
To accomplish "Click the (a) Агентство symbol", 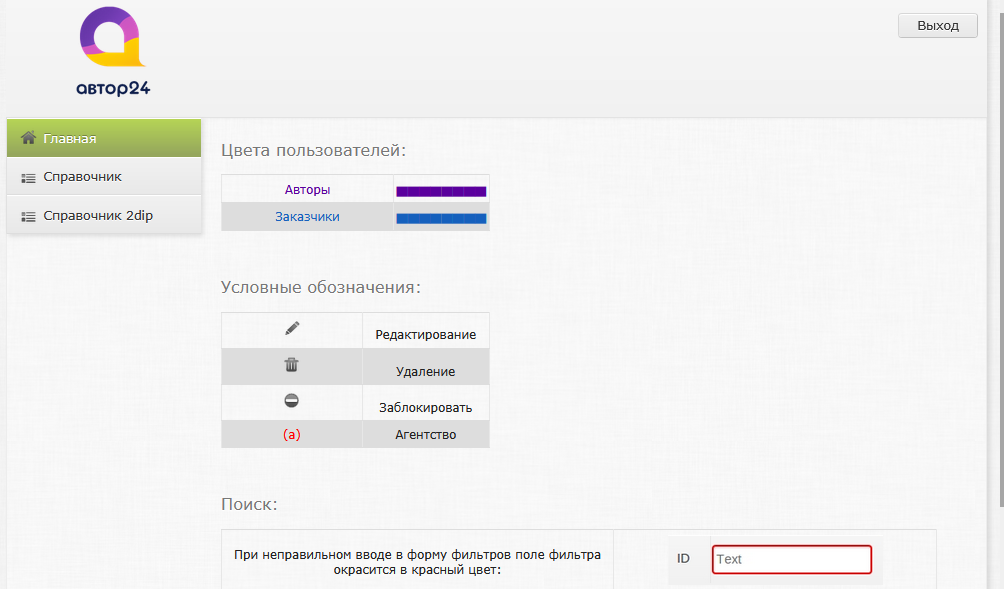I will pos(290,433).
